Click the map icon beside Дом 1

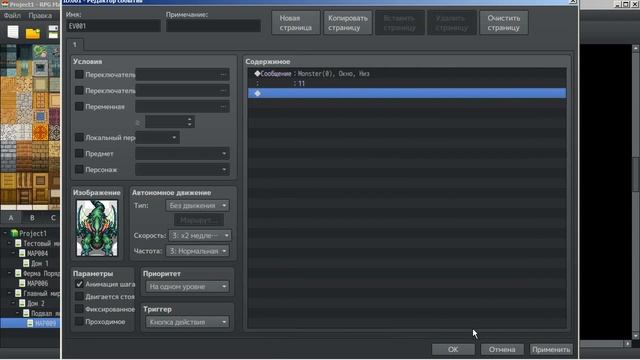coord(27,263)
